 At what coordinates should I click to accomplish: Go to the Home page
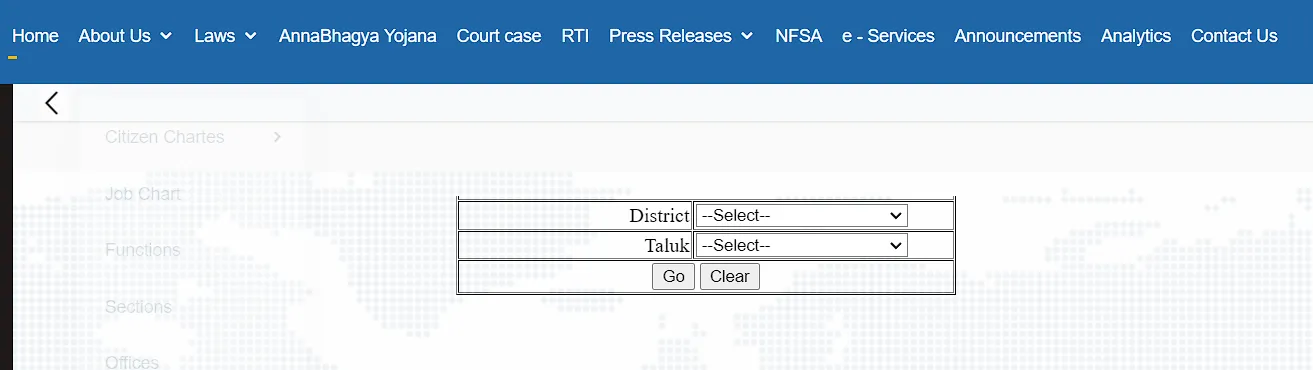[x=35, y=36]
